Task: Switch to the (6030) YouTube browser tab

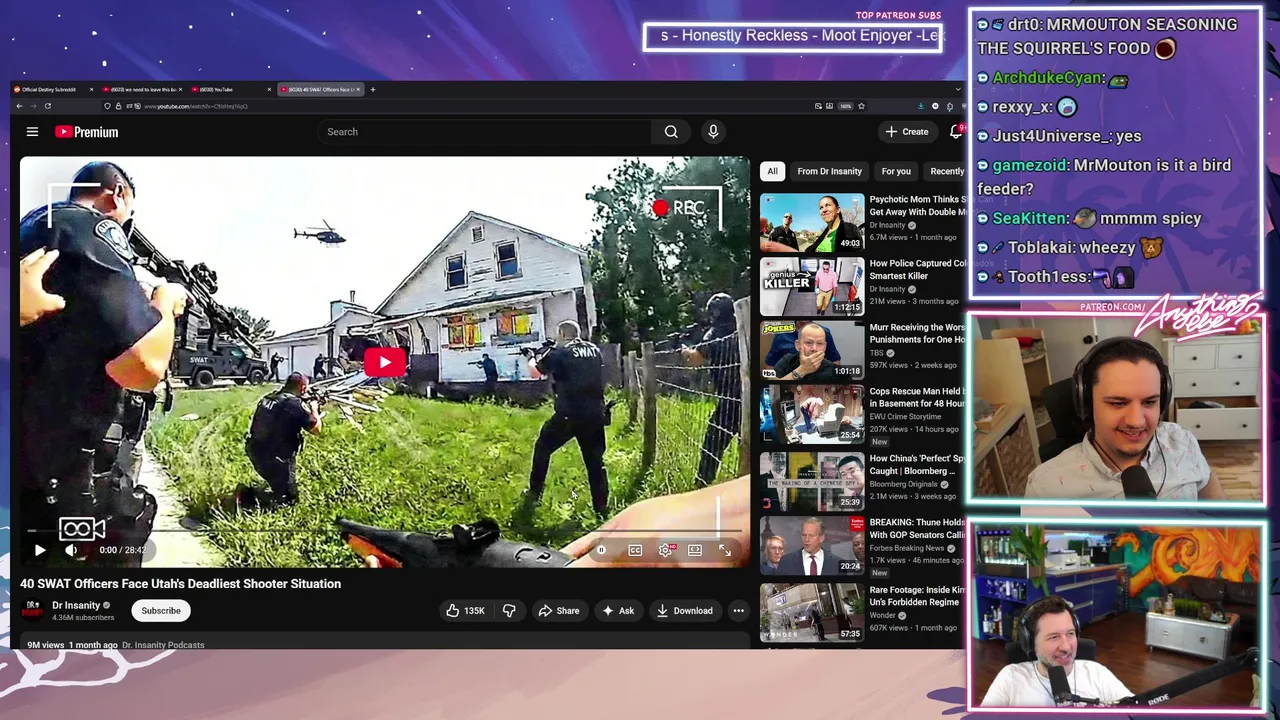Action: tap(231, 90)
